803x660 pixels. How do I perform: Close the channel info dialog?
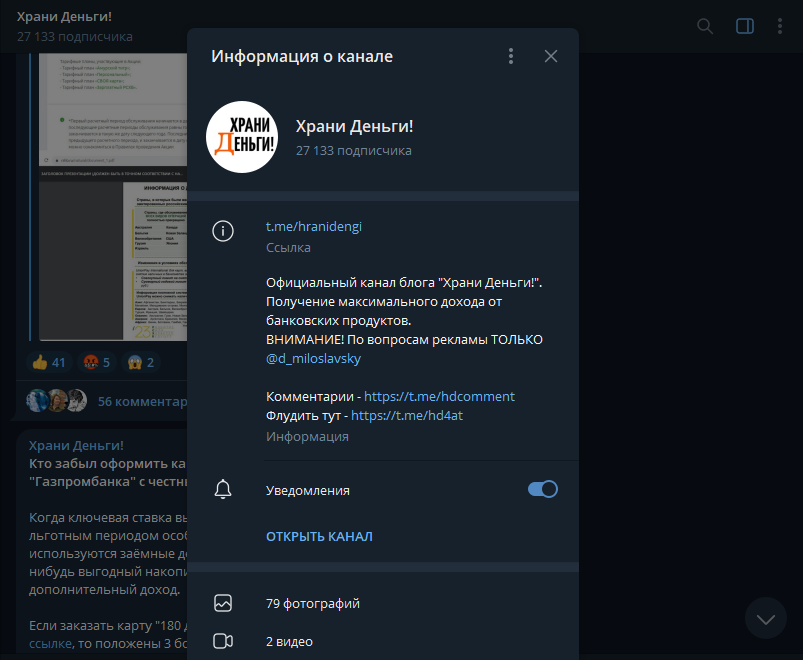click(551, 56)
